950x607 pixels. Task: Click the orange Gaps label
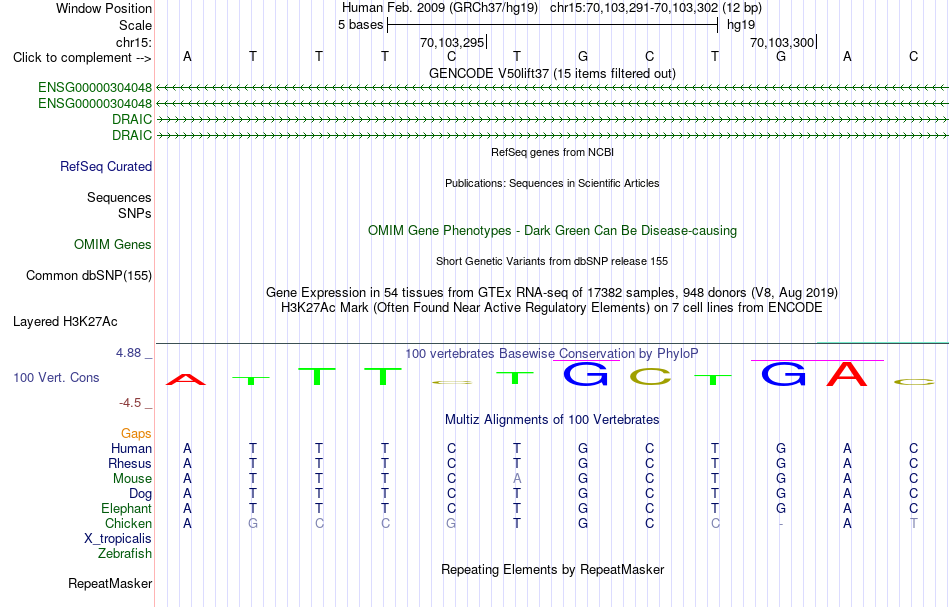pyautogui.click(x=136, y=433)
